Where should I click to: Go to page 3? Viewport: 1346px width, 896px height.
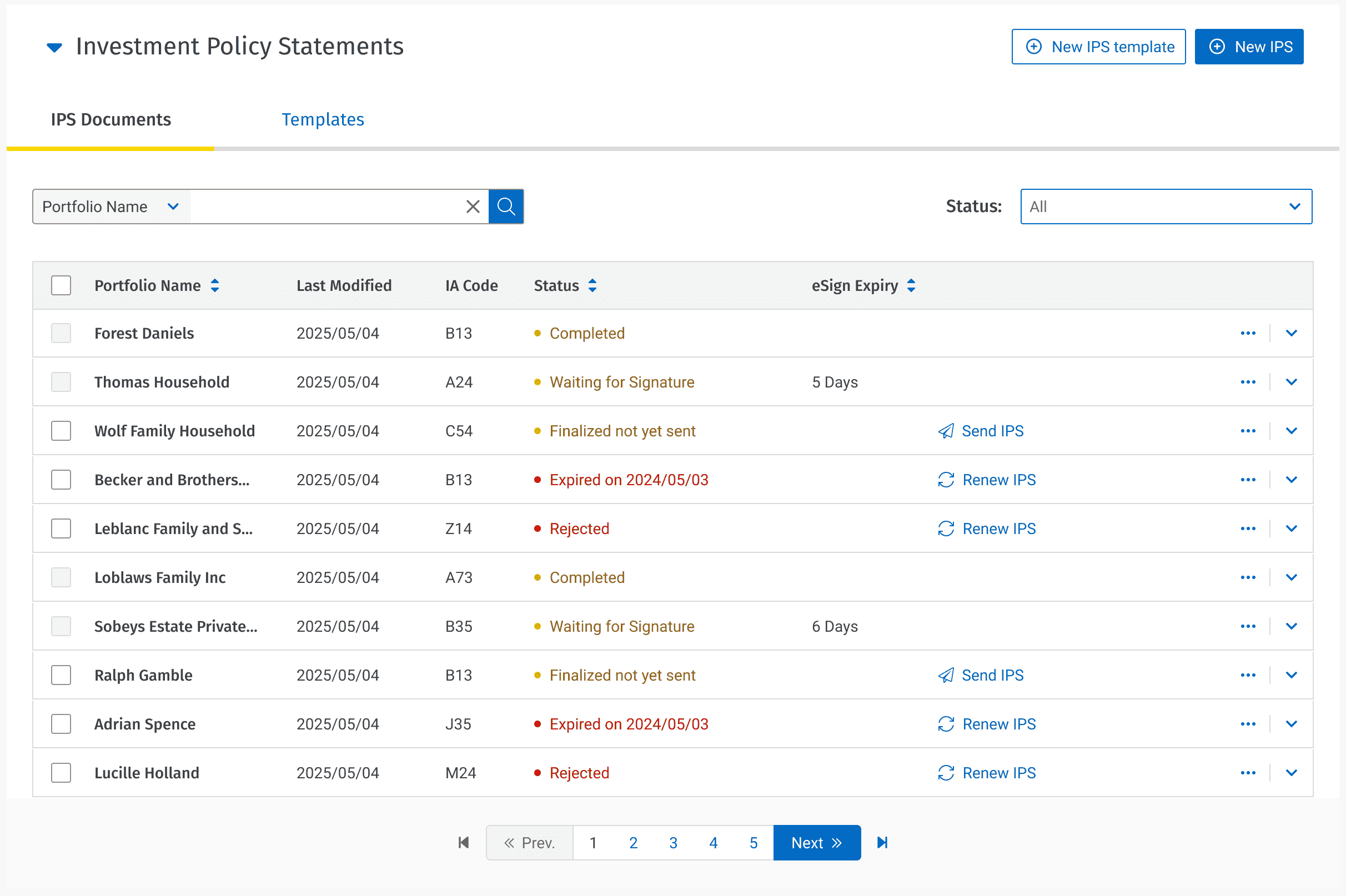coord(674,842)
